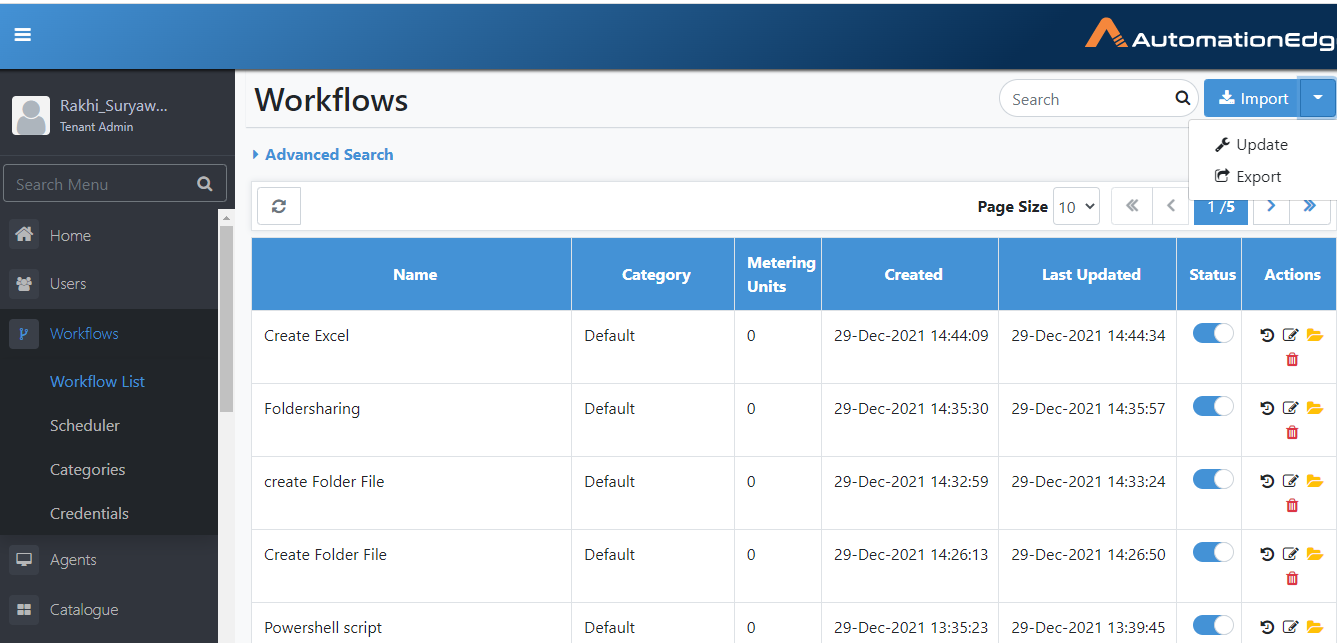Click the Home house icon
The width and height of the screenshot is (1337, 643).
(x=24, y=235)
